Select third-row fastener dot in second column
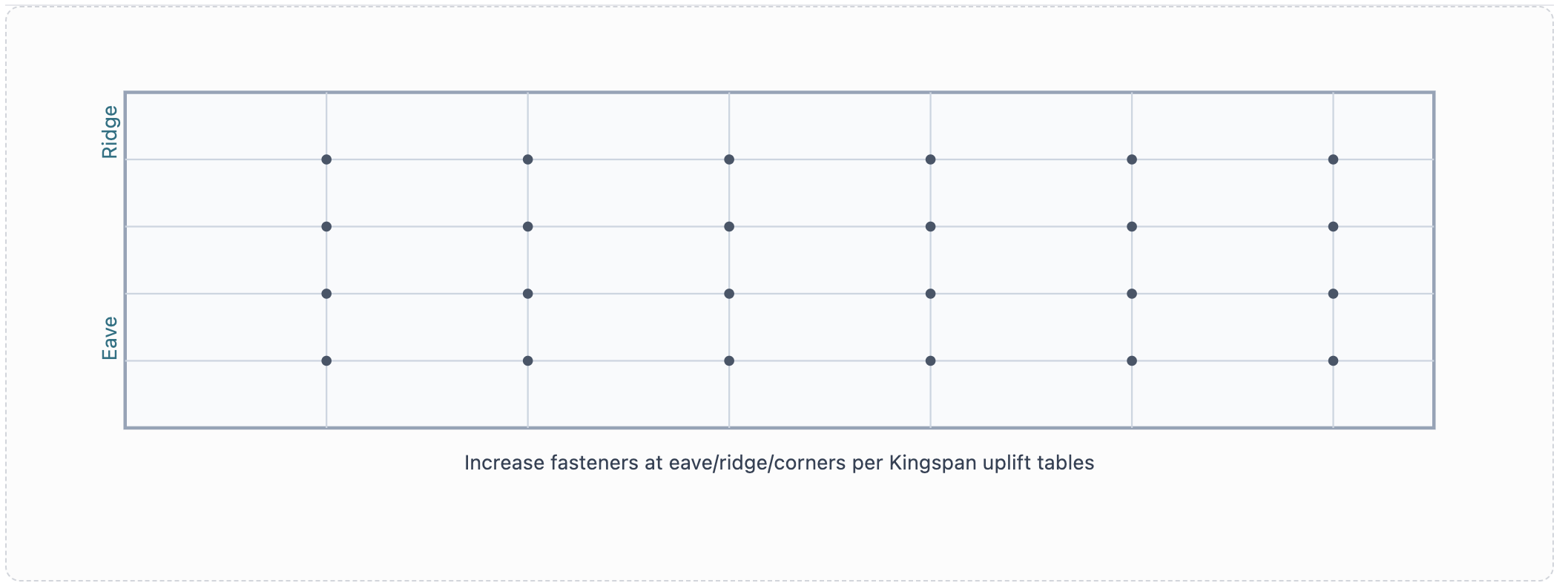 [x=527, y=294]
